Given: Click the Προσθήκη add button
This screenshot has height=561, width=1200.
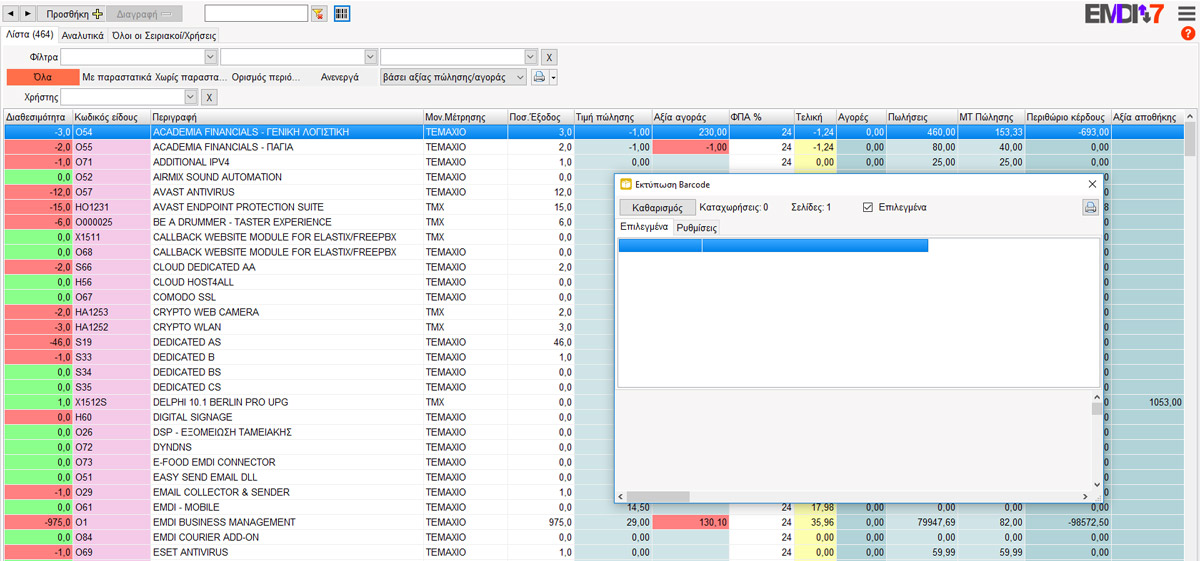Looking at the screenshot, I should 75,14.
